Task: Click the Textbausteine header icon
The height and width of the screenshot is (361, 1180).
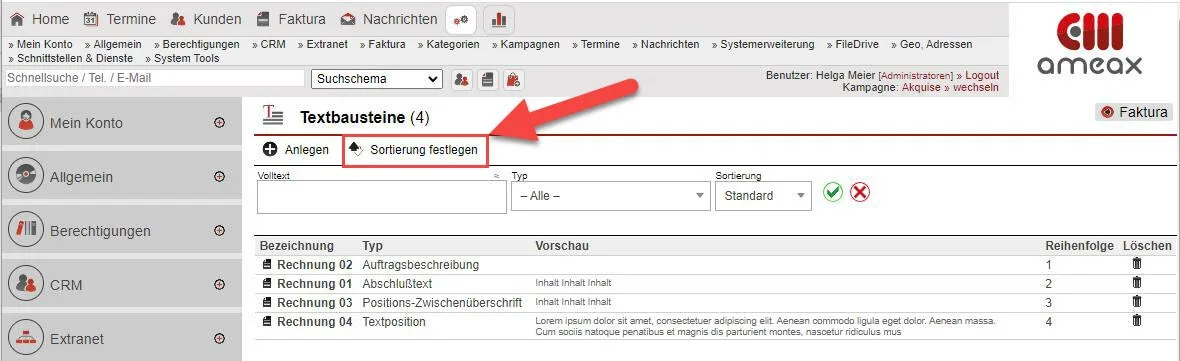Action: [273, 115]
